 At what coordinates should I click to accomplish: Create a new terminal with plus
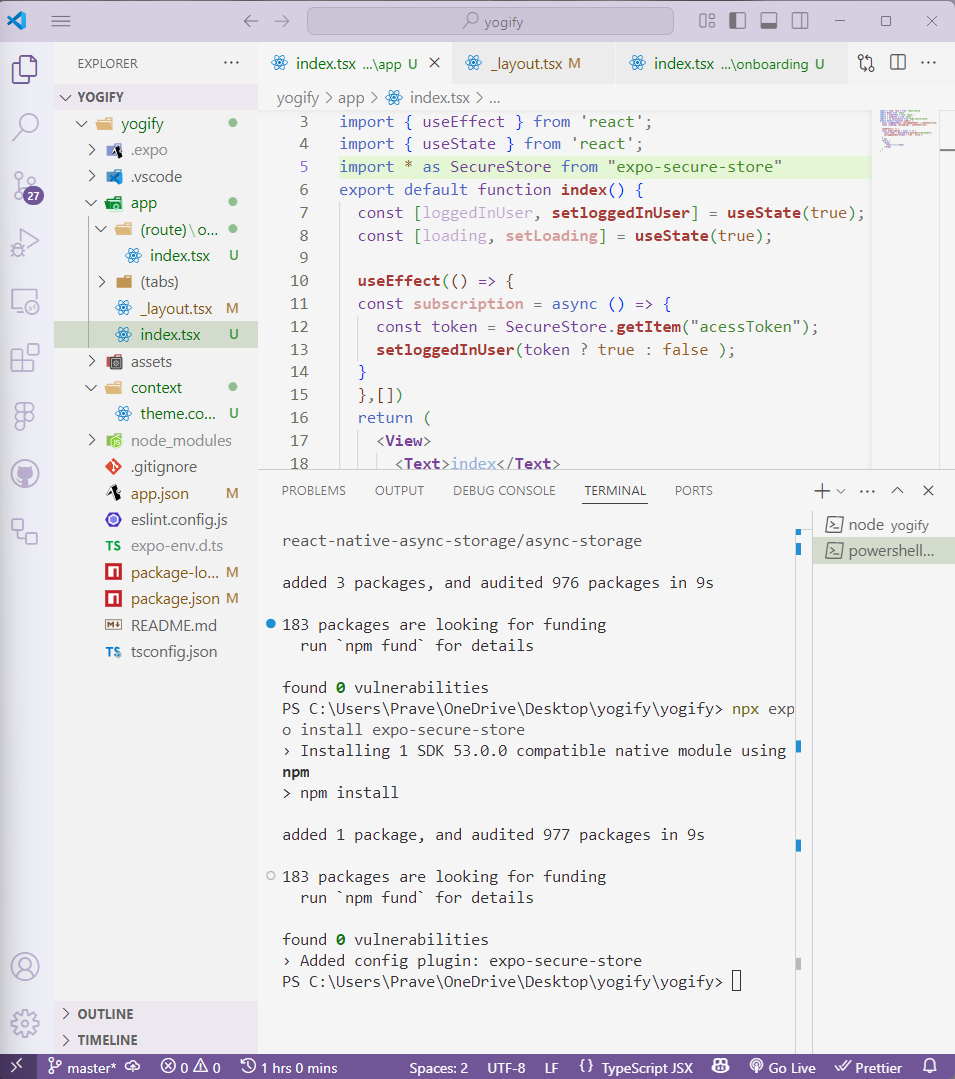point(822,491)
